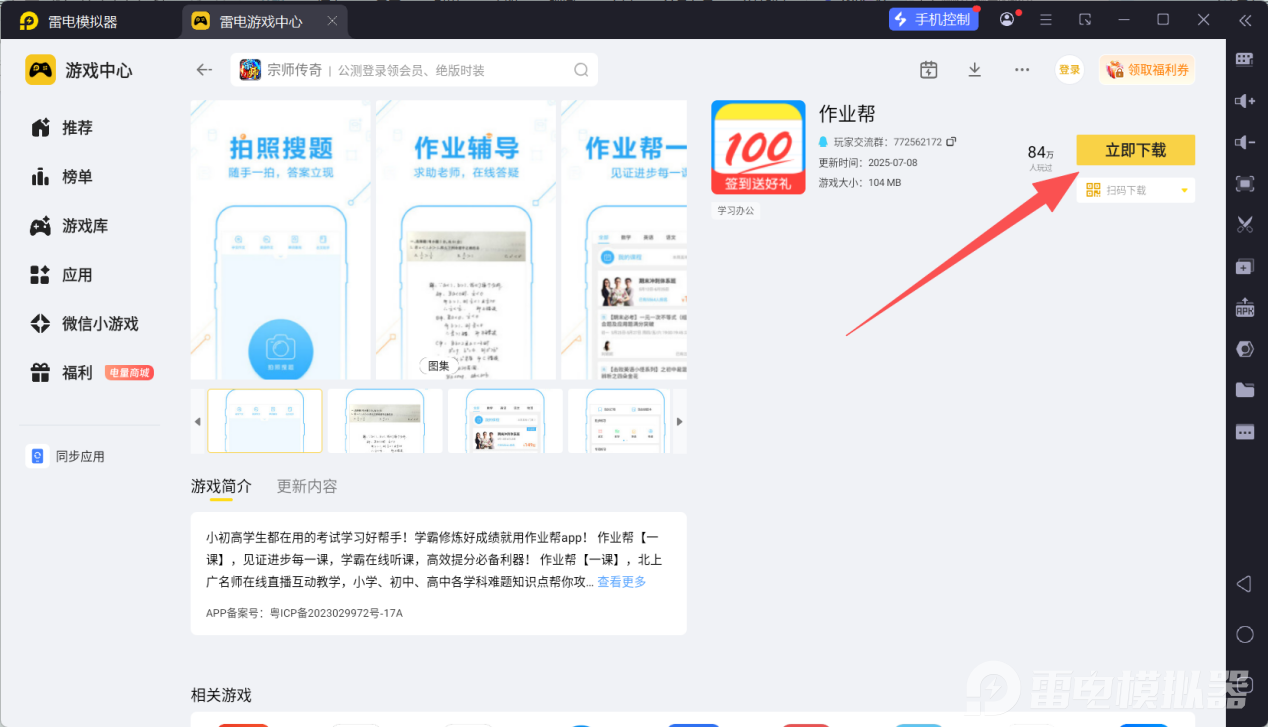Viewport: 1268px width, 727px height.
Task: Click the Android home circle button
Action: (1245, 634)
